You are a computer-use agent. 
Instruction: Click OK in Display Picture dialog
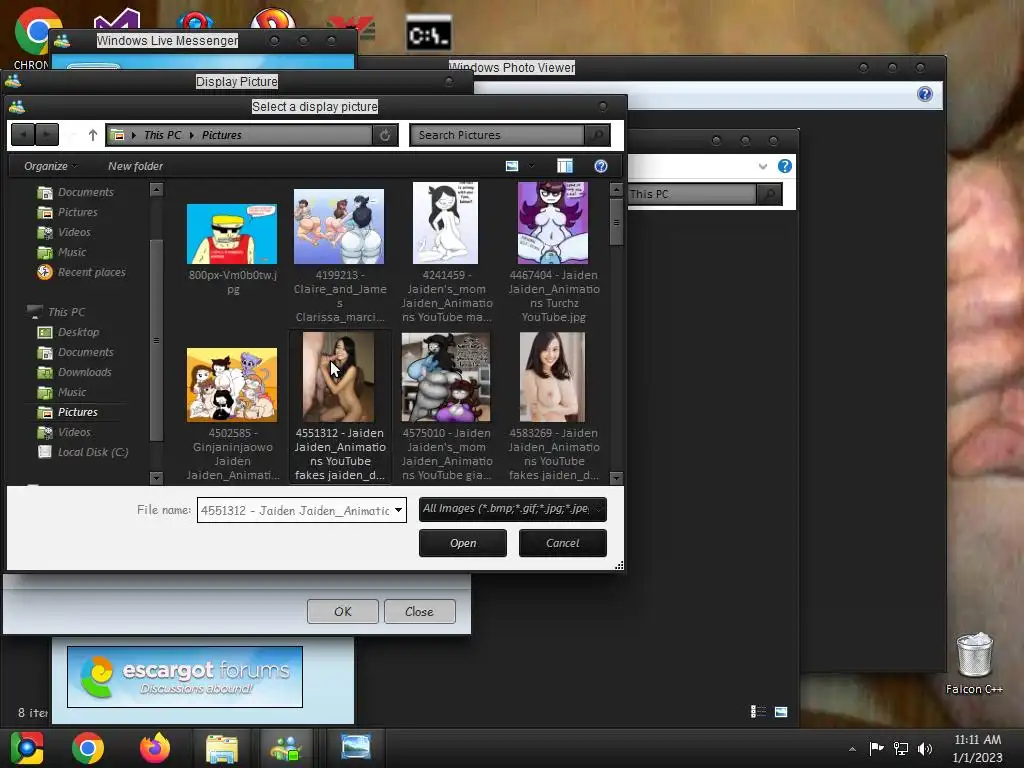343,611
